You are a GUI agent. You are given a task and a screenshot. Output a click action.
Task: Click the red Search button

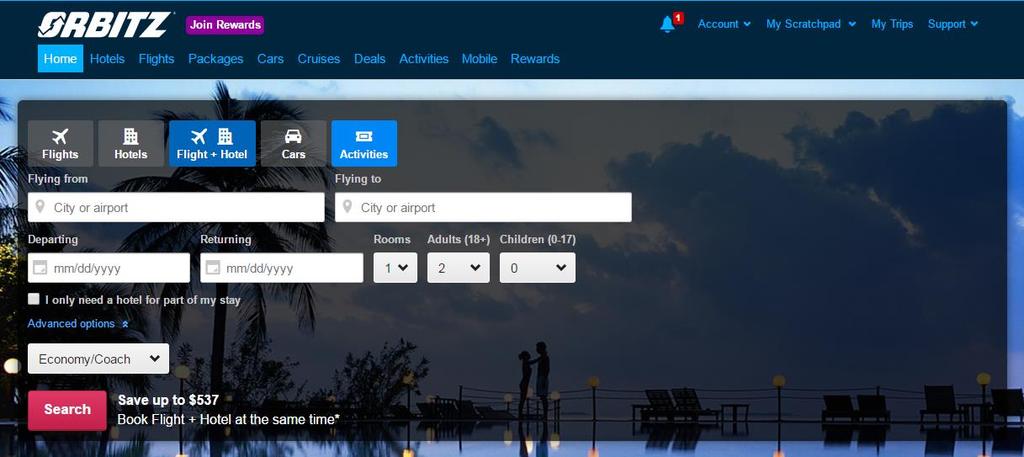pos(67,410)
